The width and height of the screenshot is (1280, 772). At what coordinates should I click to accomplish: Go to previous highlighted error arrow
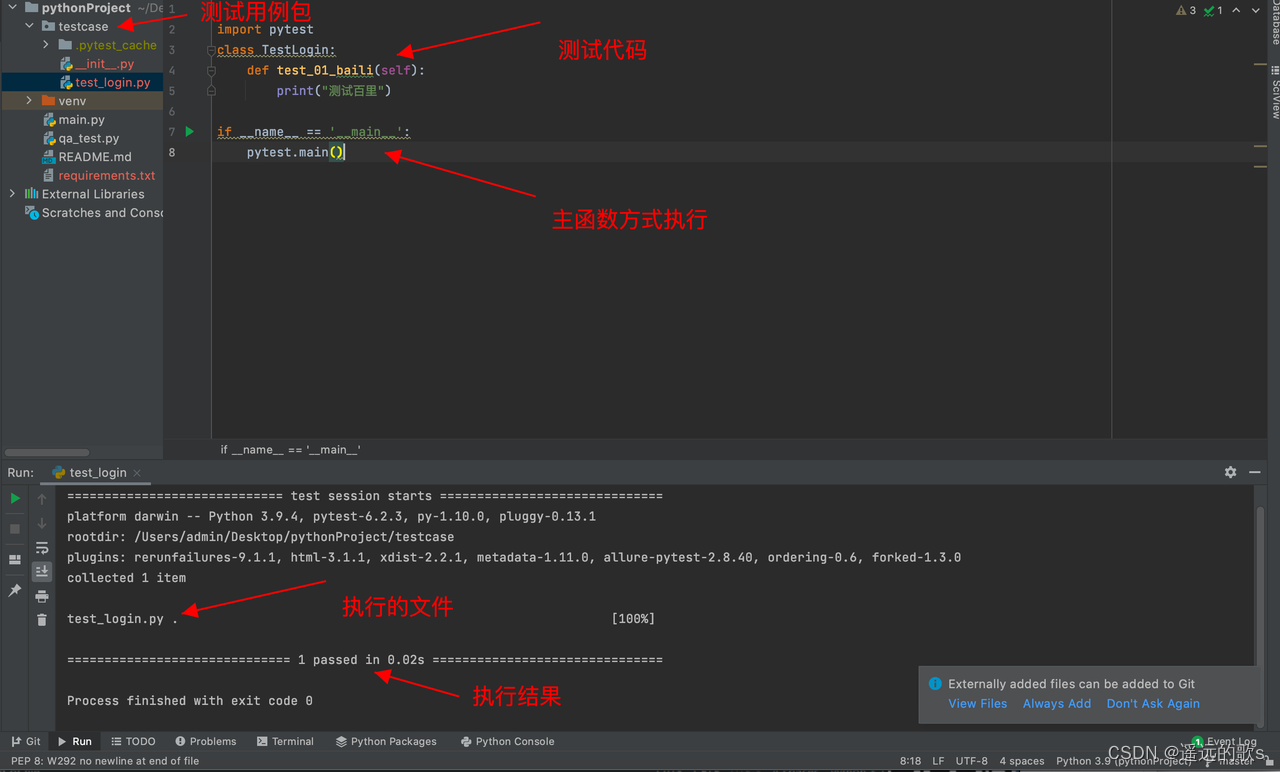(1237, 11)
